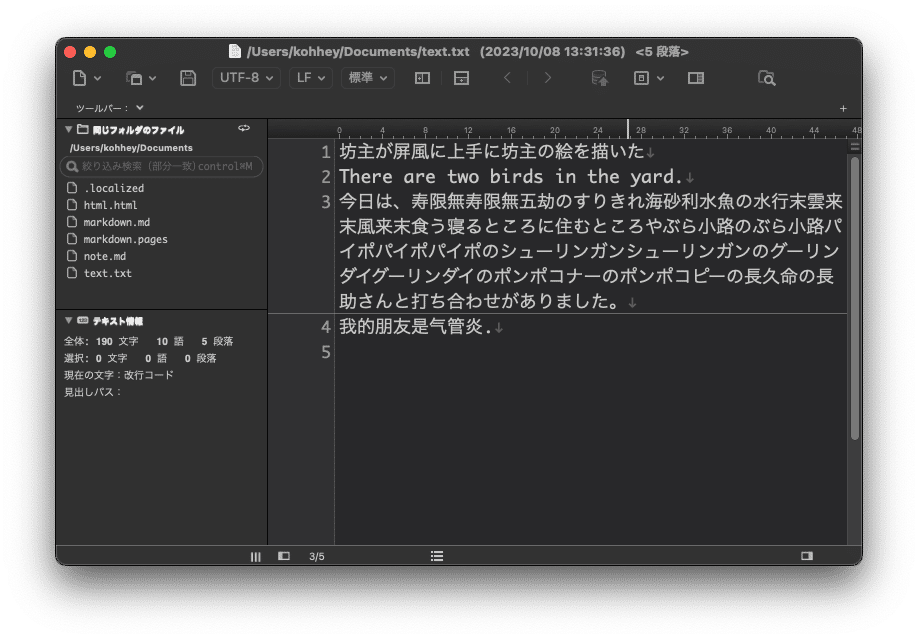Click the 見出しパス label
This screenshot has width=918, height=639.
point(92,392)
